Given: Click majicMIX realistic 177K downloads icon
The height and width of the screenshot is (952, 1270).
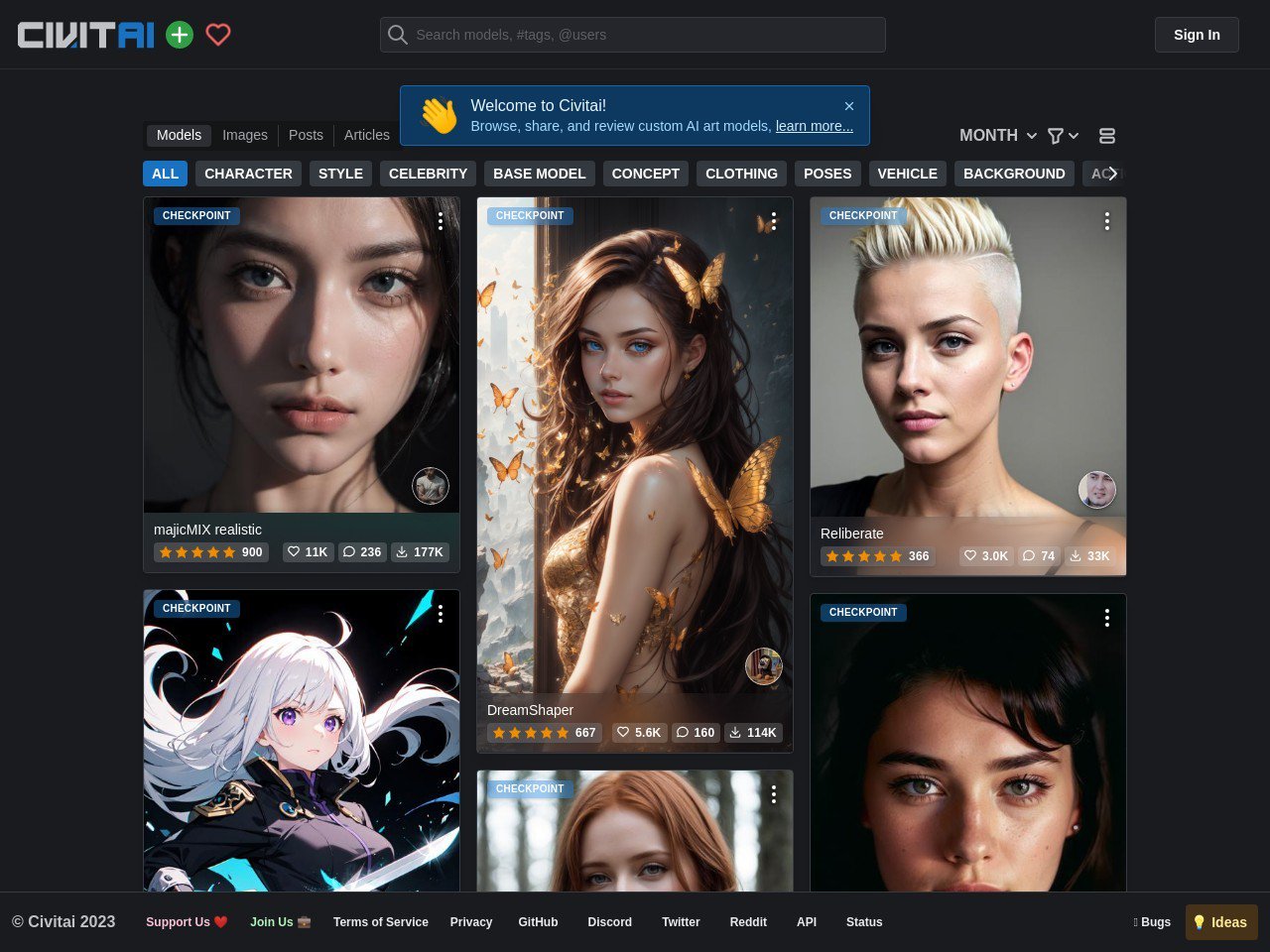Looking at the screenshot, I should tap(420, 552).
